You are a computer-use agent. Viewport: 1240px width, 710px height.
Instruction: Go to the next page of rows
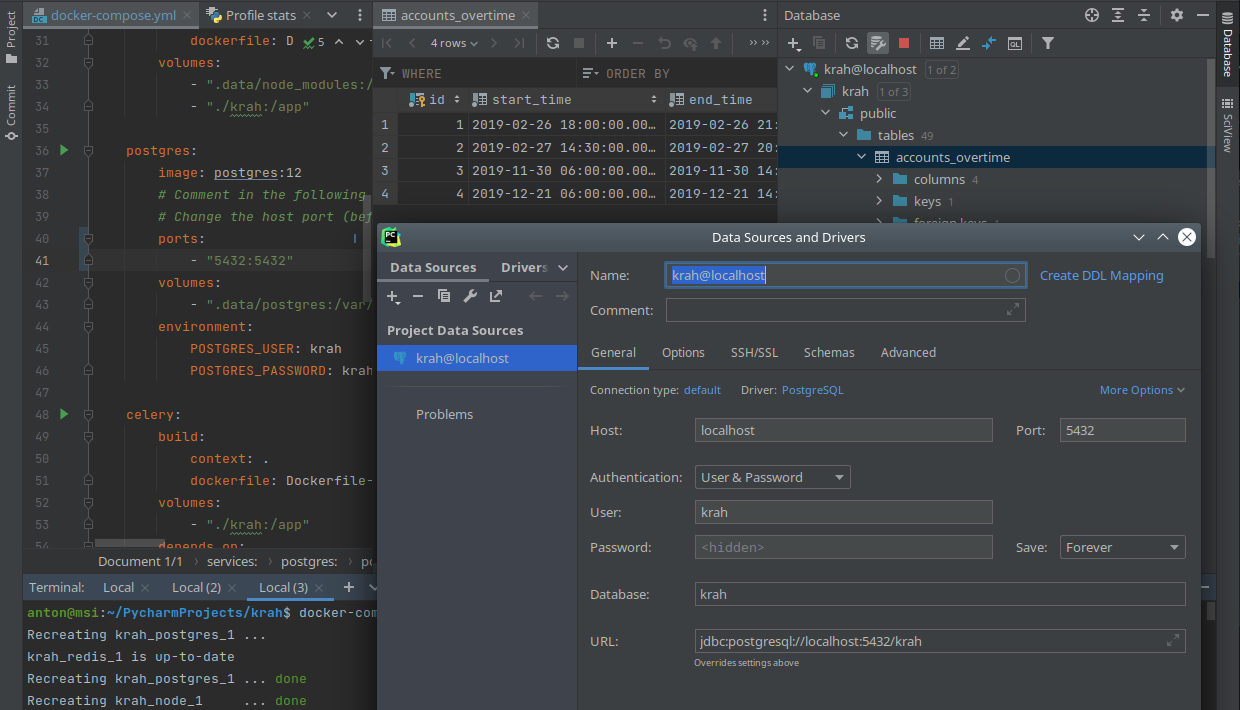tap(493, 43)
